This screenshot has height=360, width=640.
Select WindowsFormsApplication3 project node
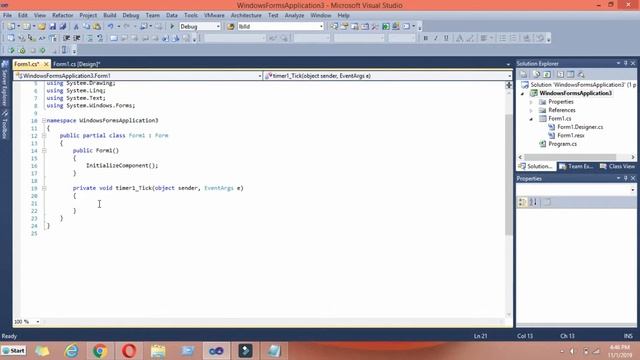576,93
